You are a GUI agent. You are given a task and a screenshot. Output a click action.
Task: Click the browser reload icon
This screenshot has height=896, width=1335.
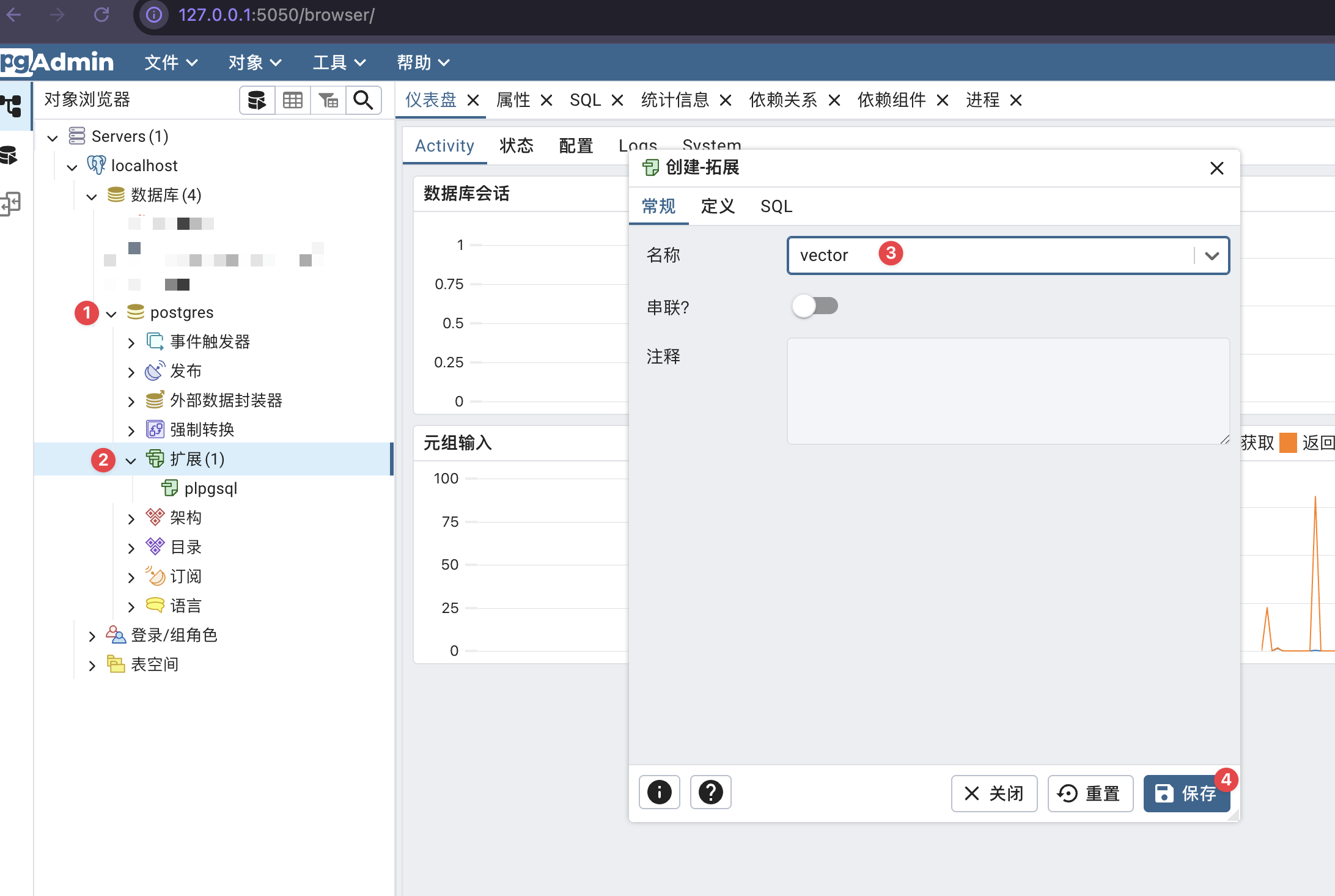[x=101, y=15]
